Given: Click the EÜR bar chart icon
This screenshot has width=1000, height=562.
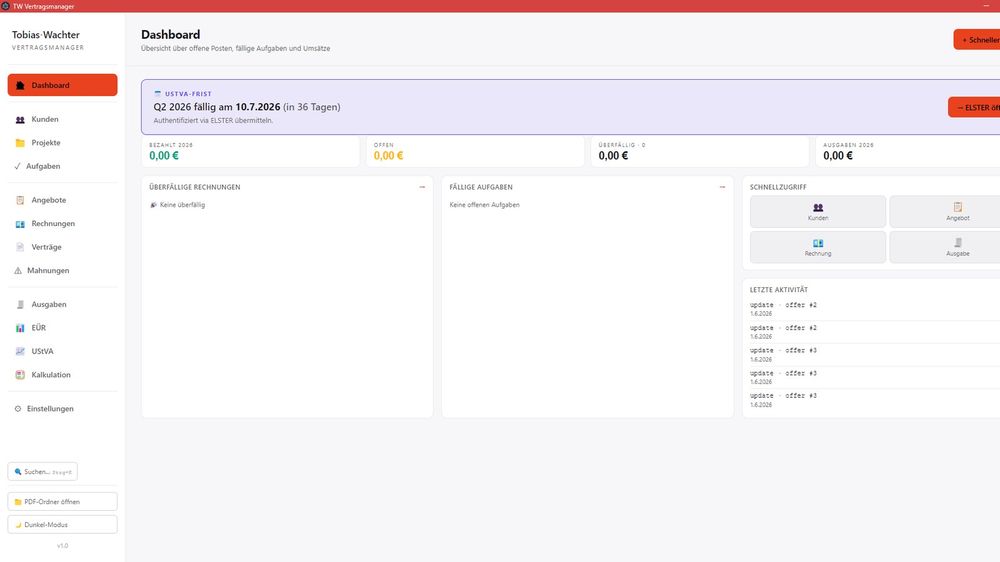Looking at the screenshot, I should pyautogui.click(x=20, y=328).
